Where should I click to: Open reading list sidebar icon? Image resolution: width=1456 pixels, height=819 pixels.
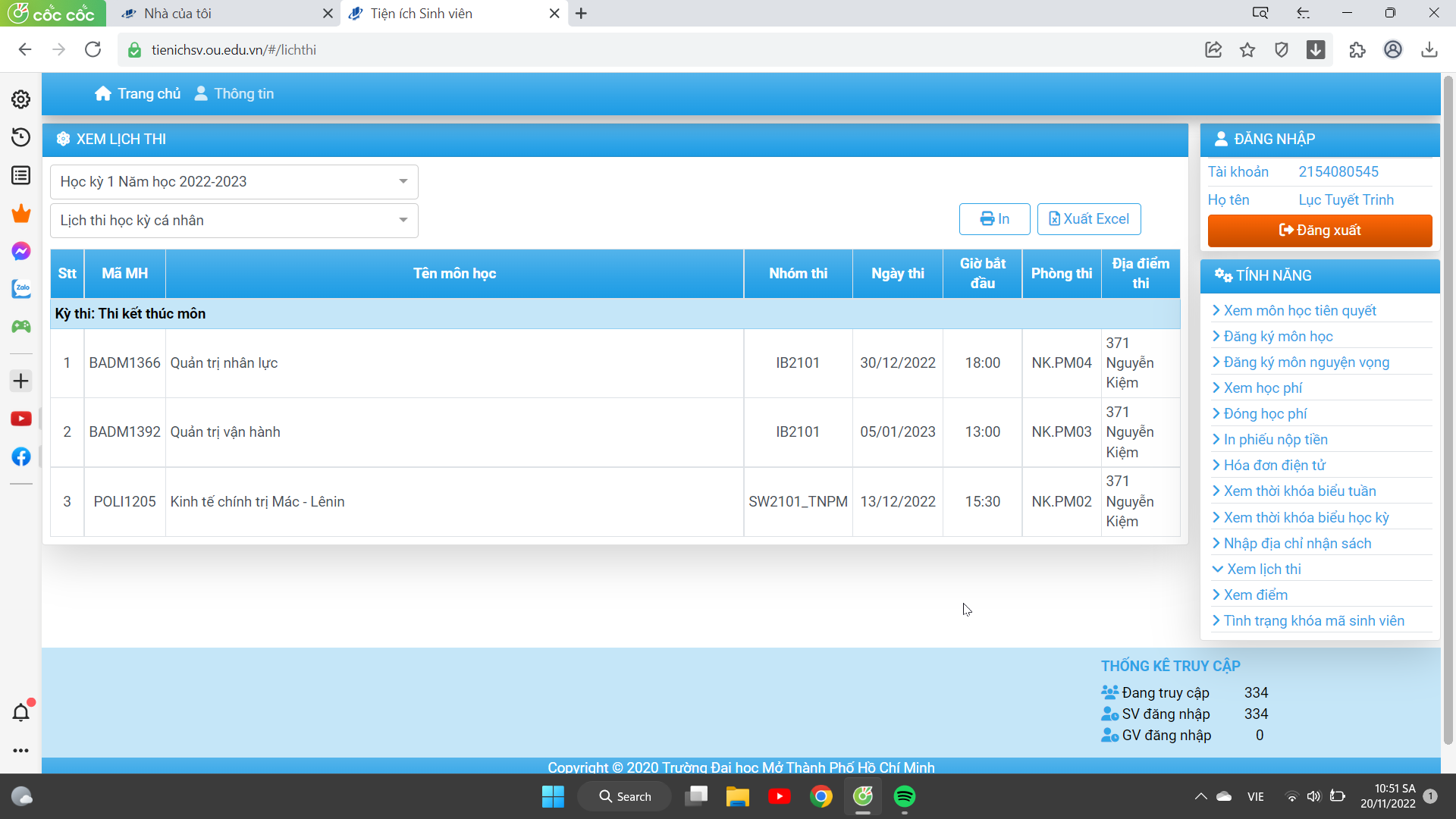[x=20, y=175]
